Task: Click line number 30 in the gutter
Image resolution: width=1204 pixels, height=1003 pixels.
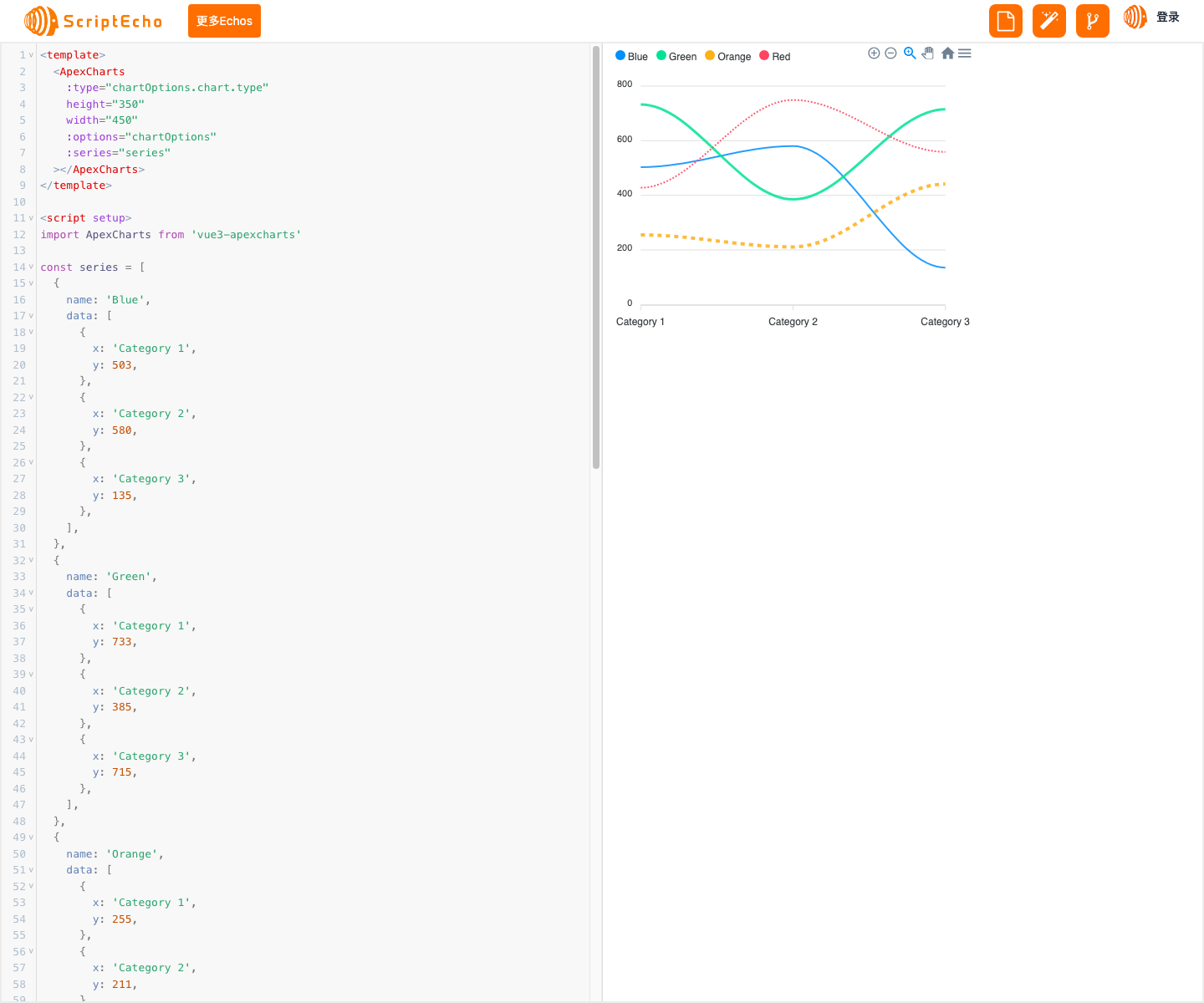Action: point(19,528)
